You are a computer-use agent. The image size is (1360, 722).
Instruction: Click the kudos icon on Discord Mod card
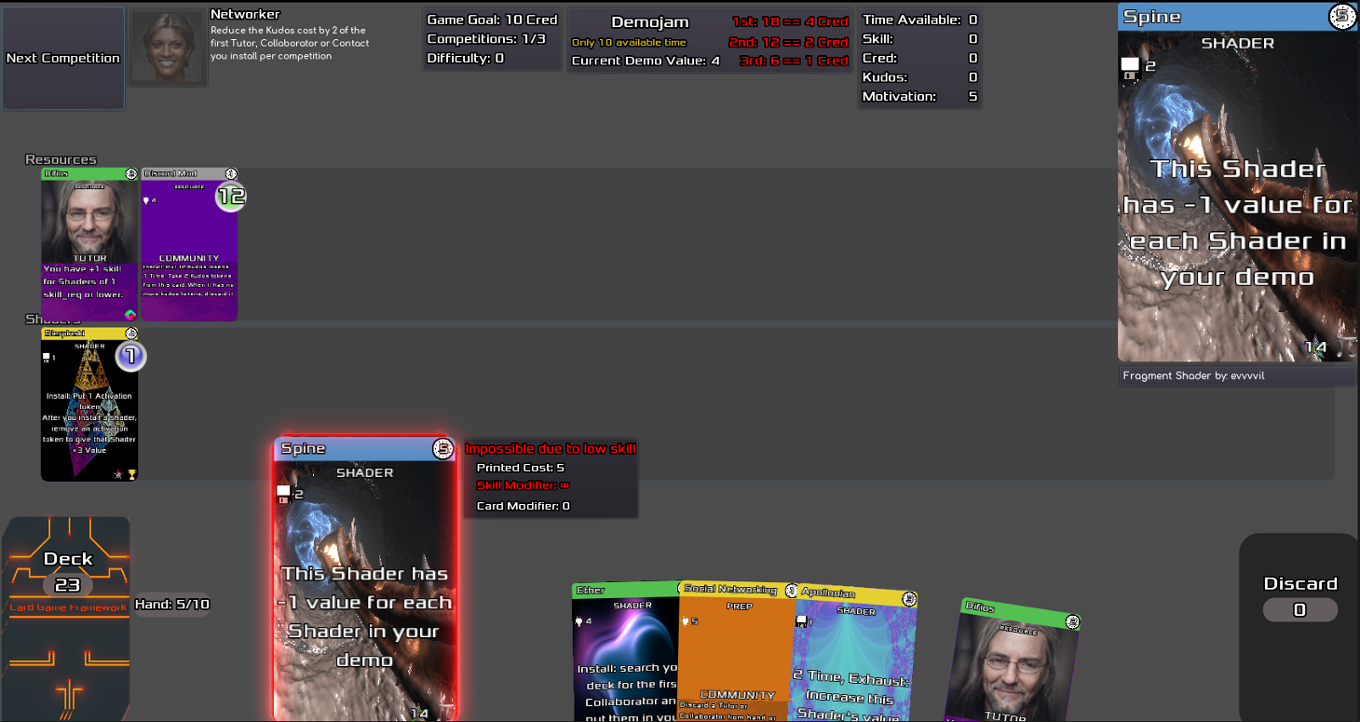point(148,201)
